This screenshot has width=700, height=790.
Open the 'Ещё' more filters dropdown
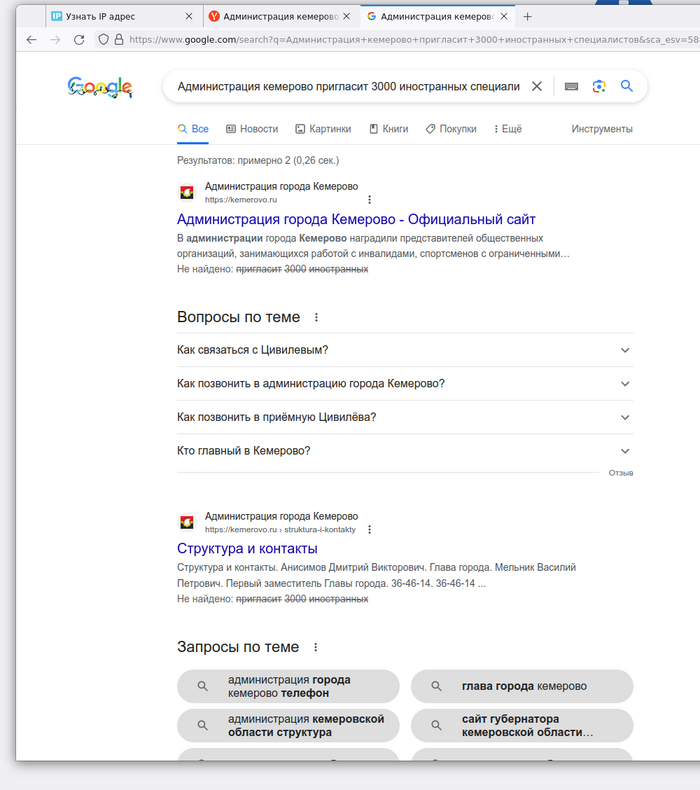(505, 129)
